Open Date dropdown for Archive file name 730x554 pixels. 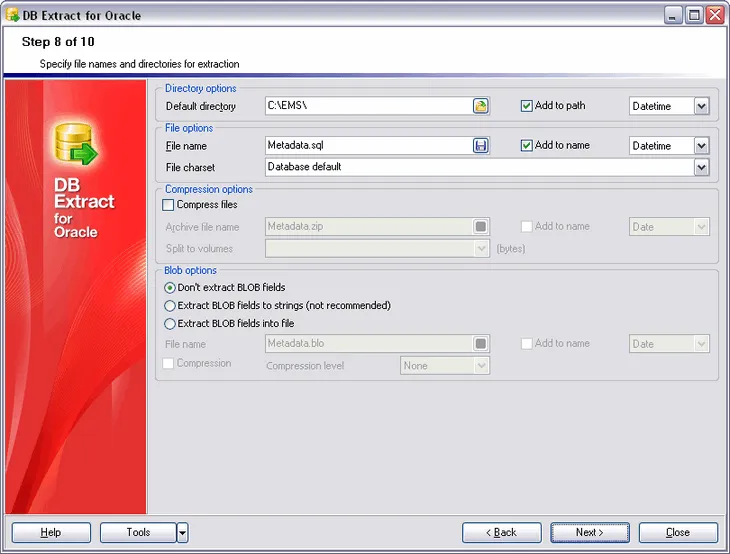(x=701, y=227)
